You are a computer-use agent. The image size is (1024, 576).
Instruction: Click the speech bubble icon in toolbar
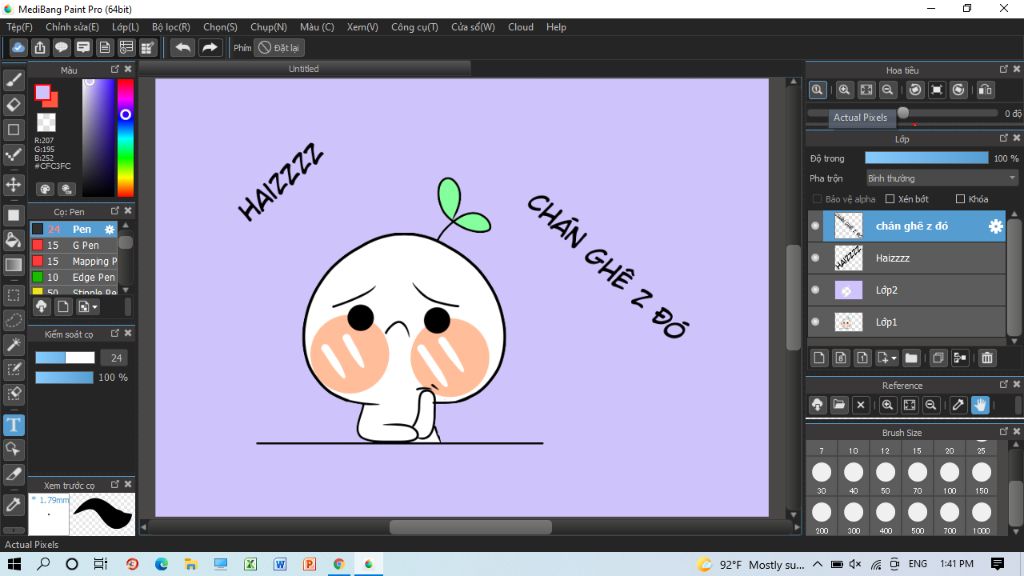click(x=61, y=48)
